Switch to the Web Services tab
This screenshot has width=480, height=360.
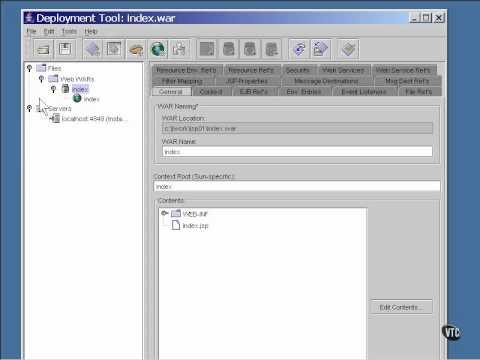(343, 70)
